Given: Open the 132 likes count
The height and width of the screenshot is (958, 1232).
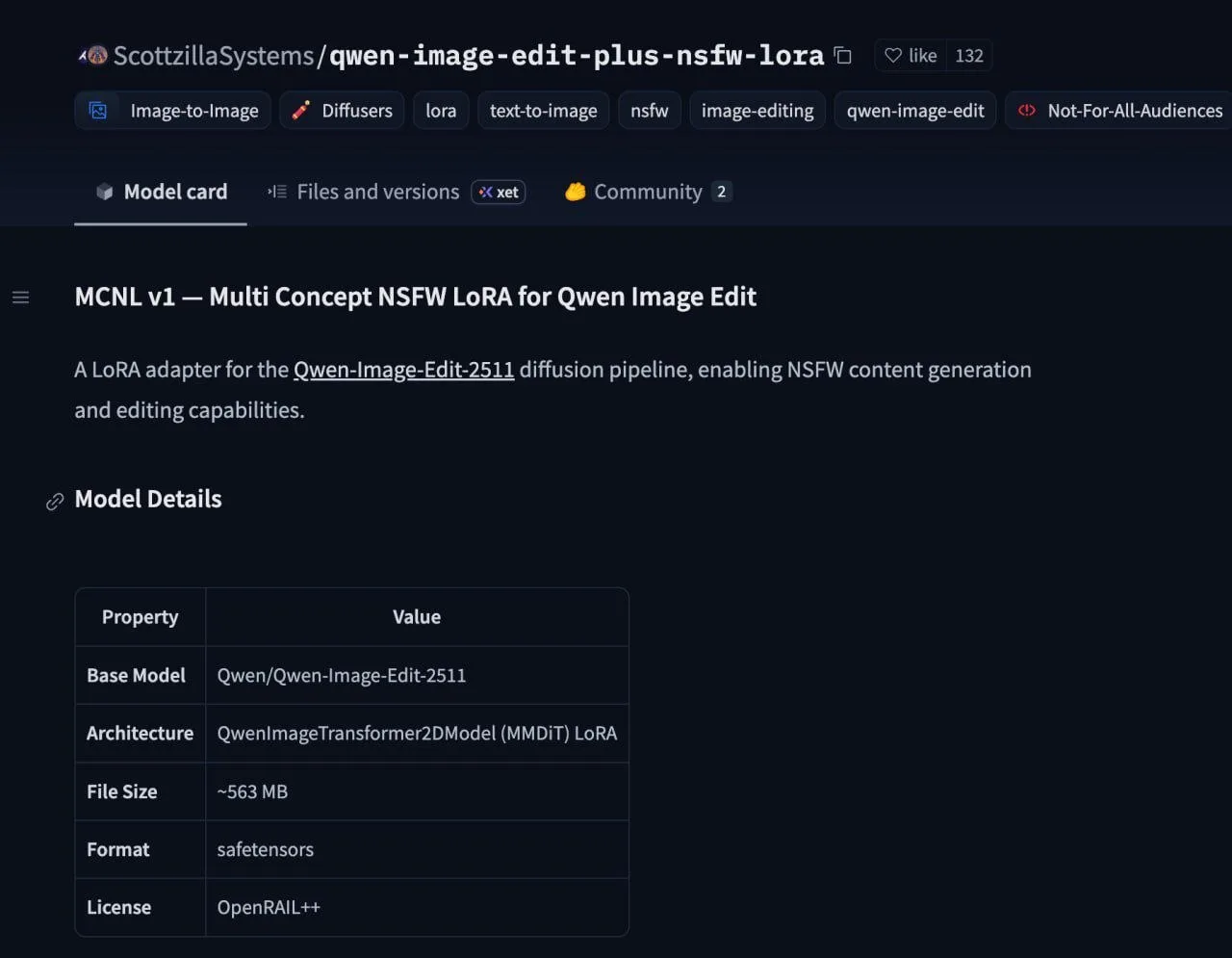Looking at the screenshot, I should pyautogui.click(x=969, y=56).
